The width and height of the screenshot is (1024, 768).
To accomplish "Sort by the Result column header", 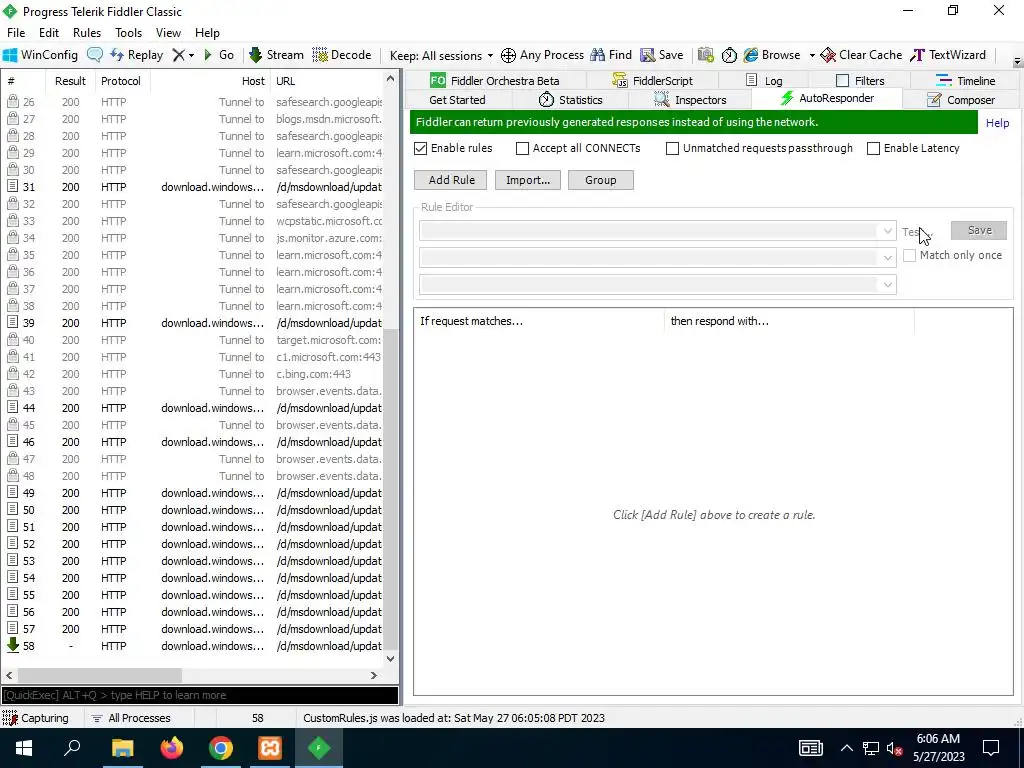I will click(71, 81).
